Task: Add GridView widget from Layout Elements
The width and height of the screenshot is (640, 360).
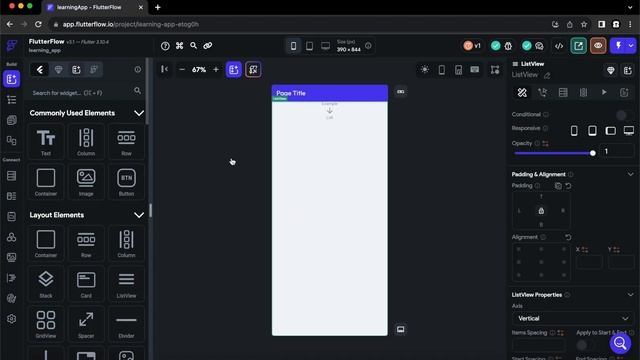Action: 46,324
